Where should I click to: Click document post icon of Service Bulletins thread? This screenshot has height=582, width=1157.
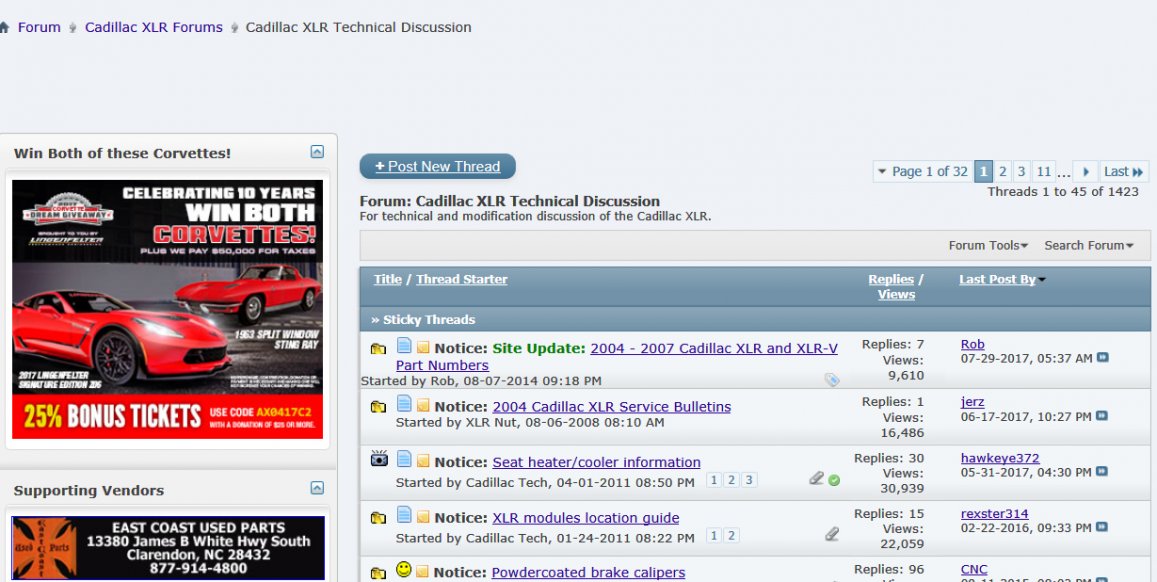pos(404,403)
